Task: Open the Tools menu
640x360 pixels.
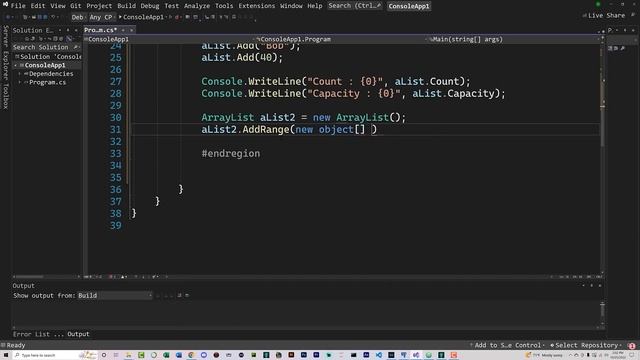Action: point(224,6)
